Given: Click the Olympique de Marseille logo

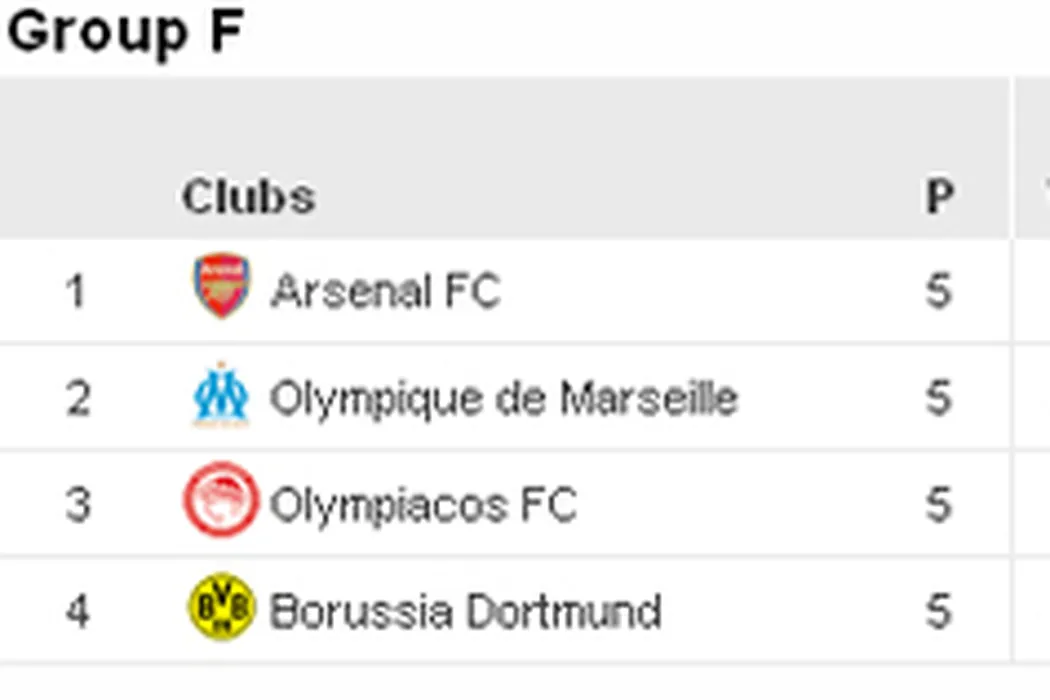Looking at the screenshot, I should point(221,396).
